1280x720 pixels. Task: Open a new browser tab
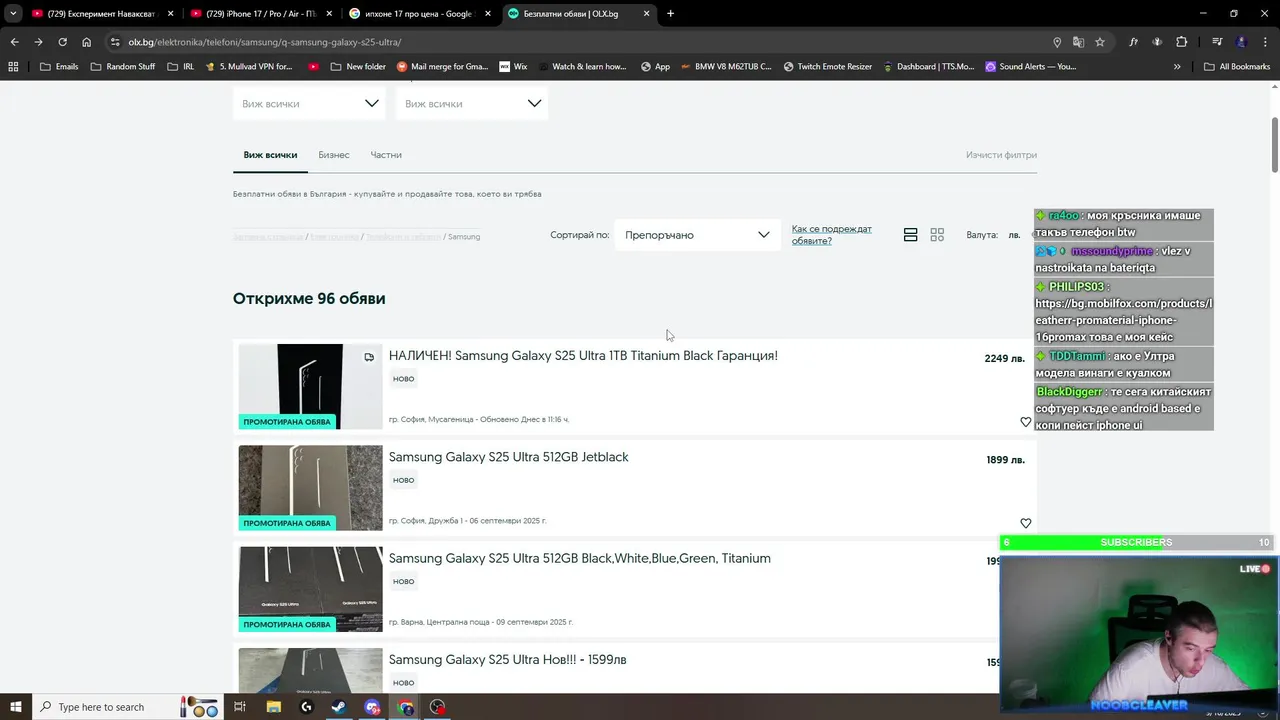pyautogui.click(x=670, y=14)
